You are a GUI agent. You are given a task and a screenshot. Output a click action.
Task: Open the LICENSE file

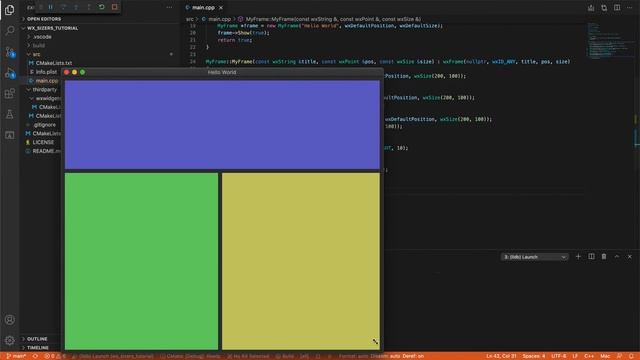pyautogui.click(x=43, y=142)
